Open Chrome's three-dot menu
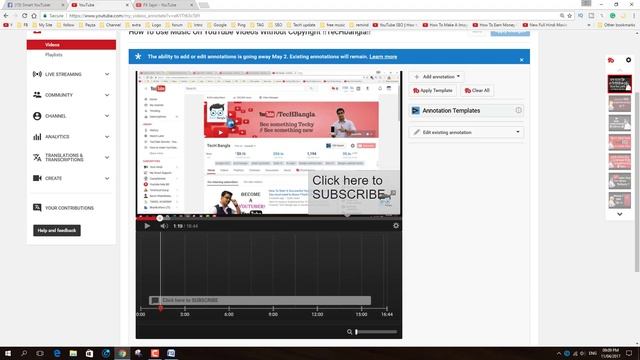 [634, 16]
